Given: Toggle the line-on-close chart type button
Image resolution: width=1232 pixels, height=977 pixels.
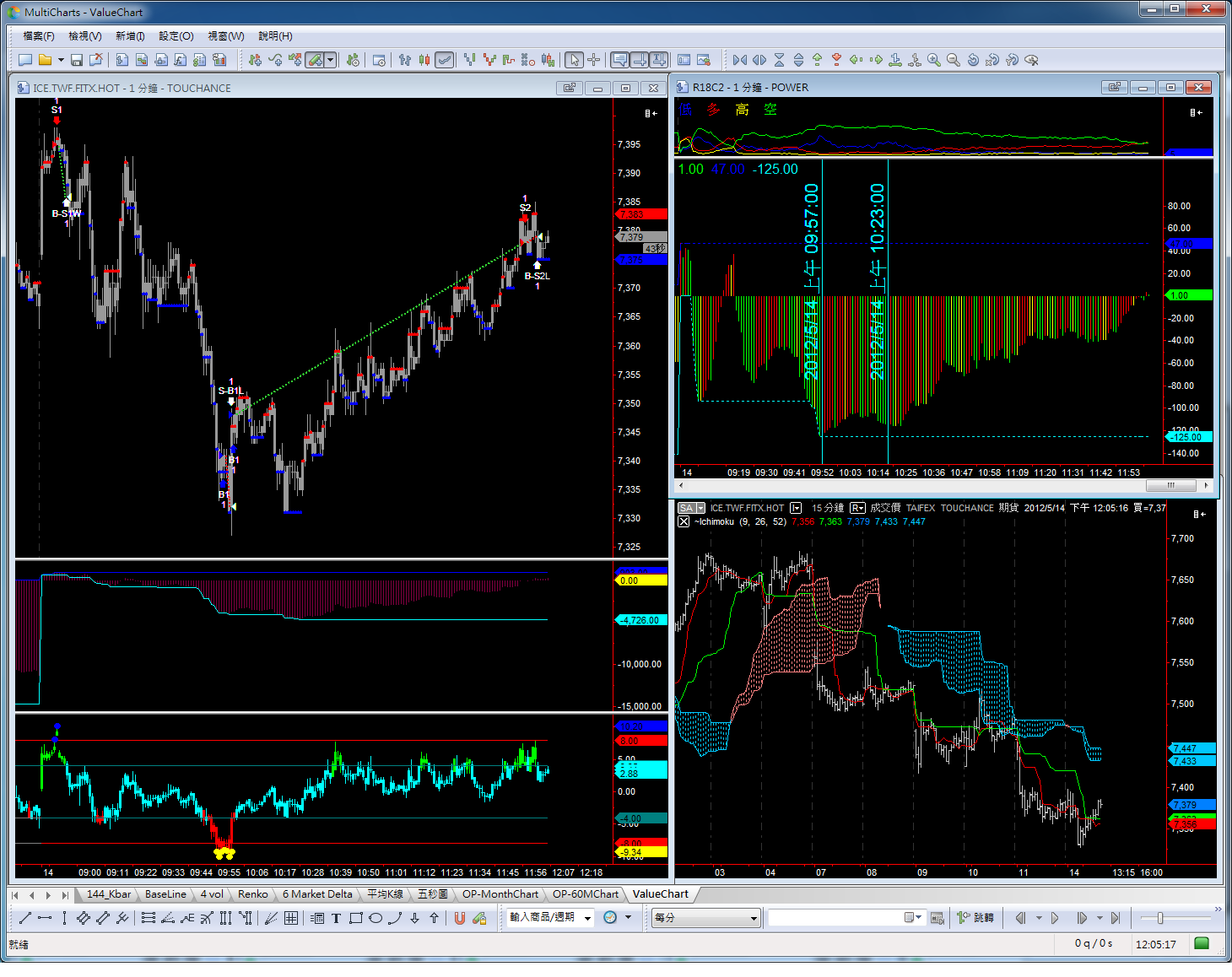Looking at the screenshot, I should 444,60.
